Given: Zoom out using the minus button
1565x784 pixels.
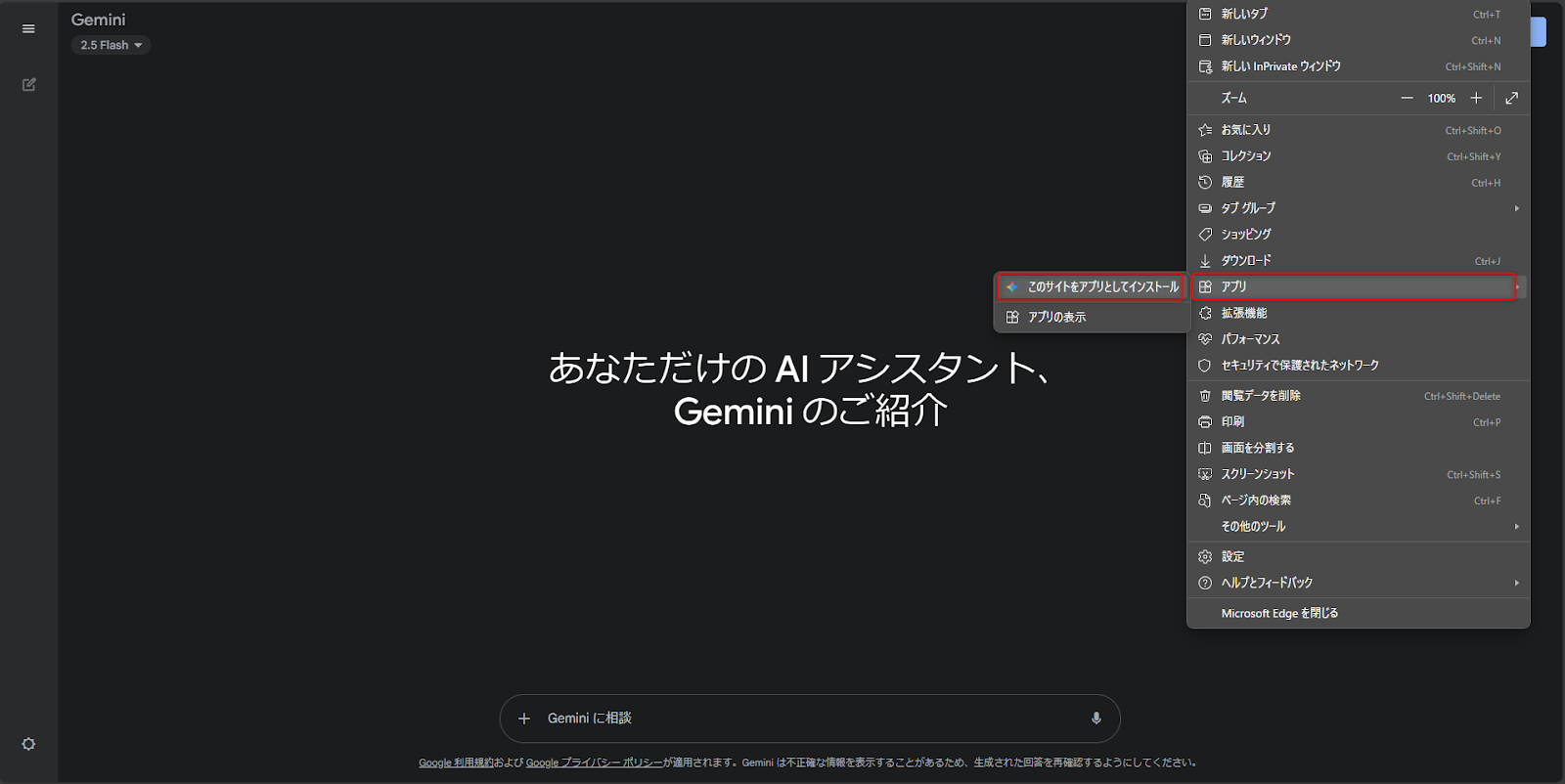Looking at the screenshot, I should click(x=1407, y=98).
